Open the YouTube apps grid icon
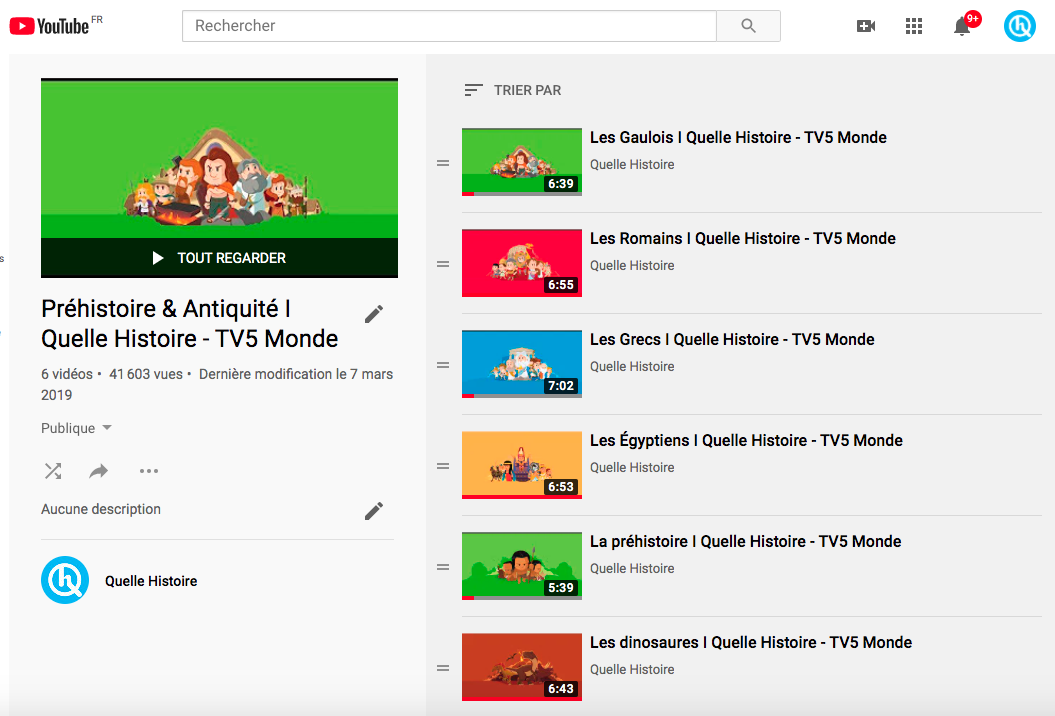Image resolution: width=1055 pixels, height=716 pixels. 914,26
